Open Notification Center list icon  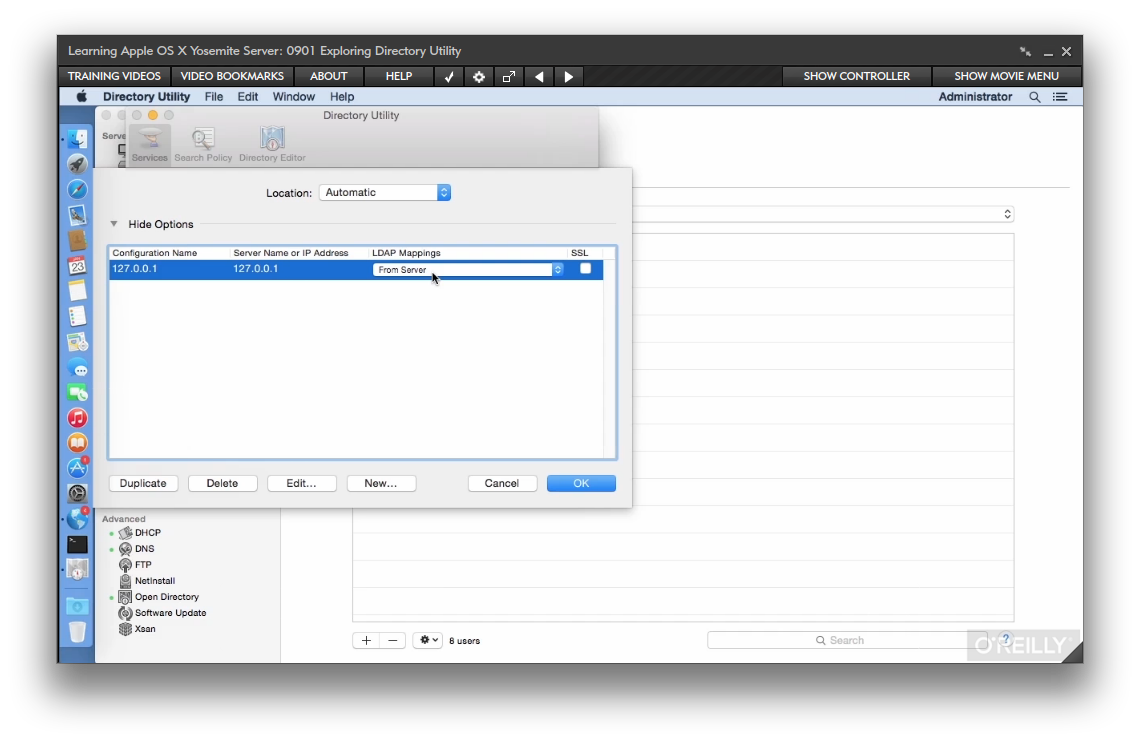coord(1060,97)
